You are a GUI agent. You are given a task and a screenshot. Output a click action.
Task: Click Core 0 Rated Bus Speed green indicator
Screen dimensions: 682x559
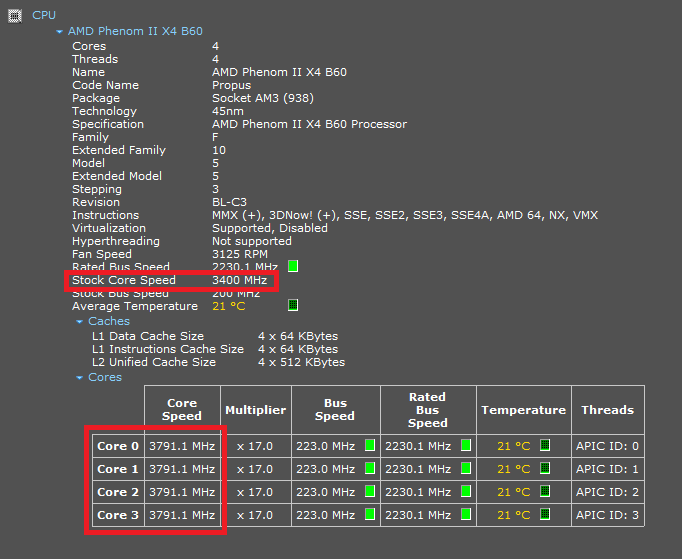coord(466,445)
